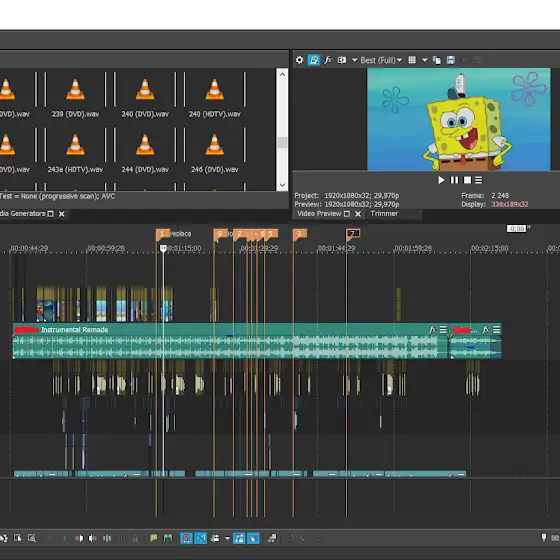This screenshot has width=560, height=560.
Task: Pause the video preview
Action: click(454, 180)
